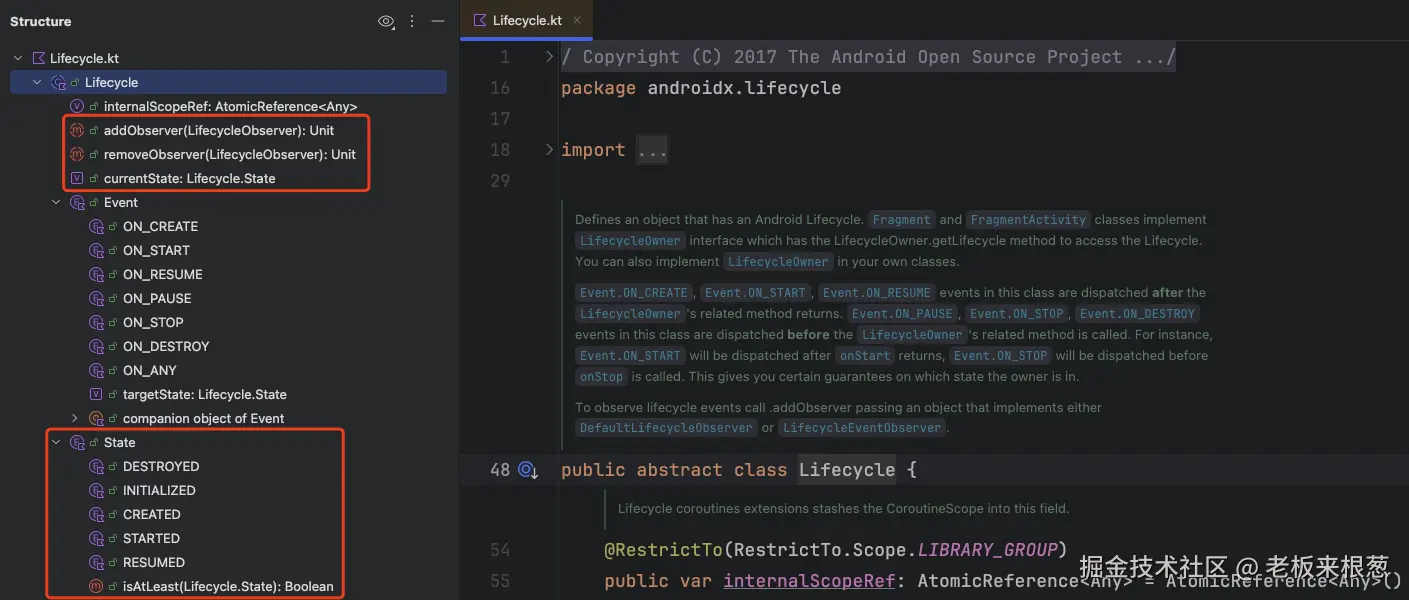Image resolution: width=1409 pixels, height=600 pixels.
Task: Click the isAtLeast method icon
Action: tap(96, 586)
